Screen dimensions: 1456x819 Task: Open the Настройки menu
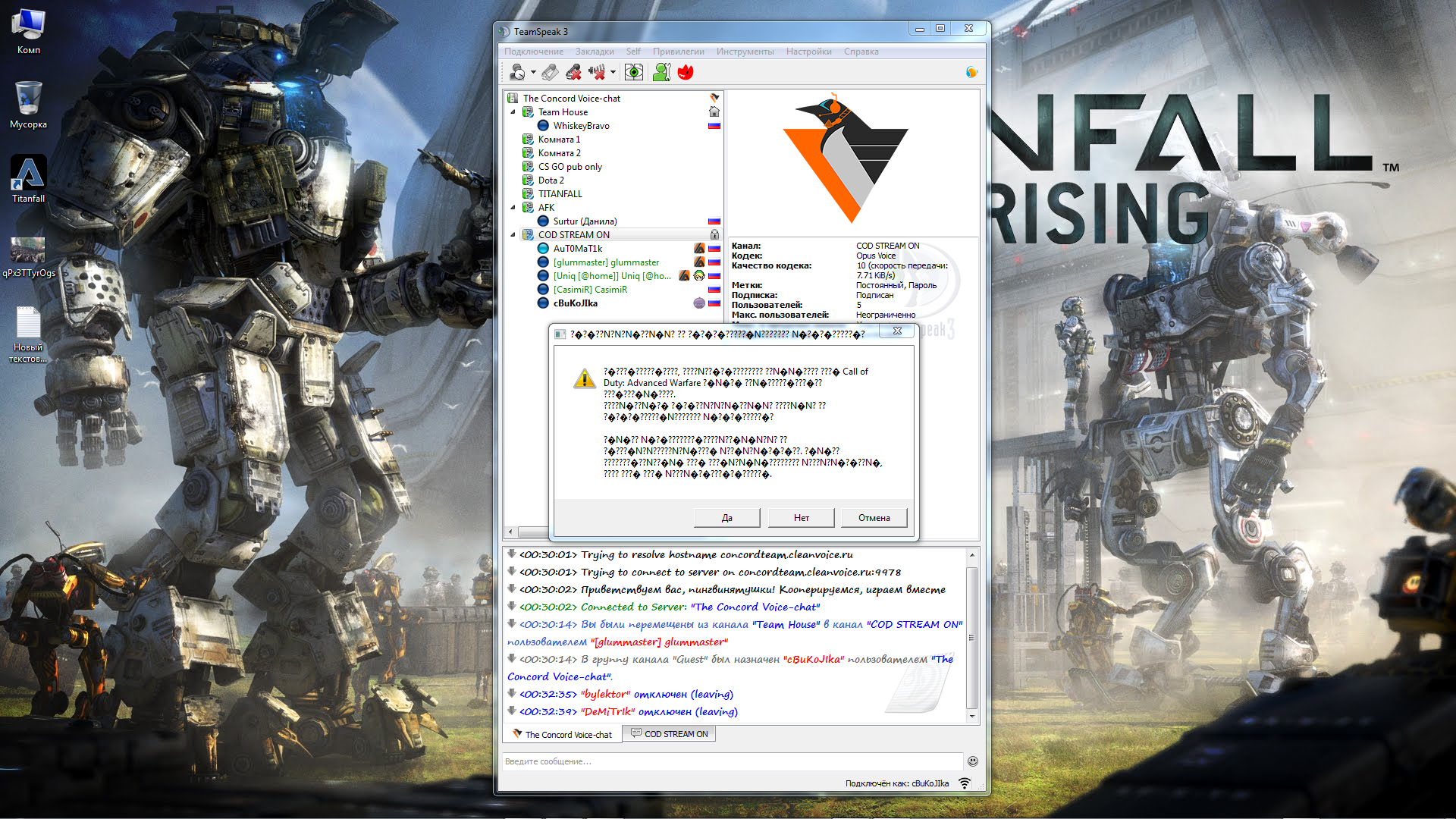click(x=809, y=52)
